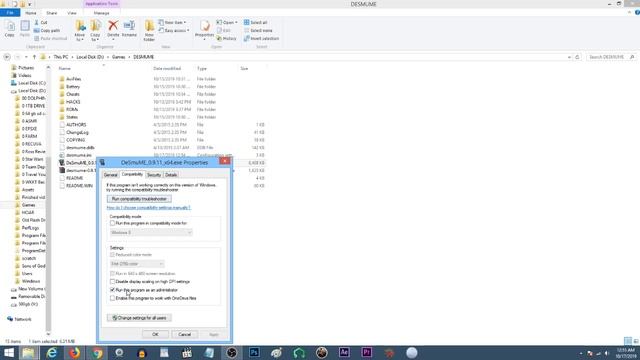Click Local Disk (D:) in address breadcrumb
The height and width of the screenshot is (360, 640).
tap(90, 57)
